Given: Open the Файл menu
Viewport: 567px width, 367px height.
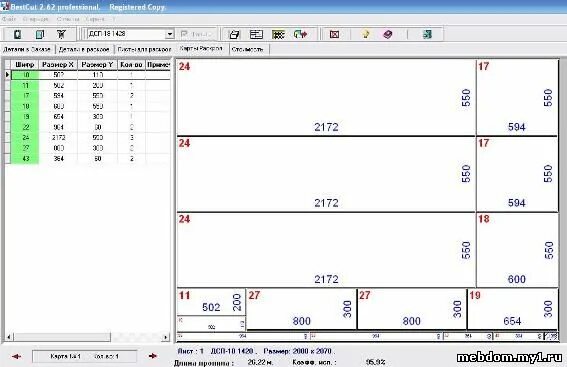Looking at the screenshot, I should (9, 19).
